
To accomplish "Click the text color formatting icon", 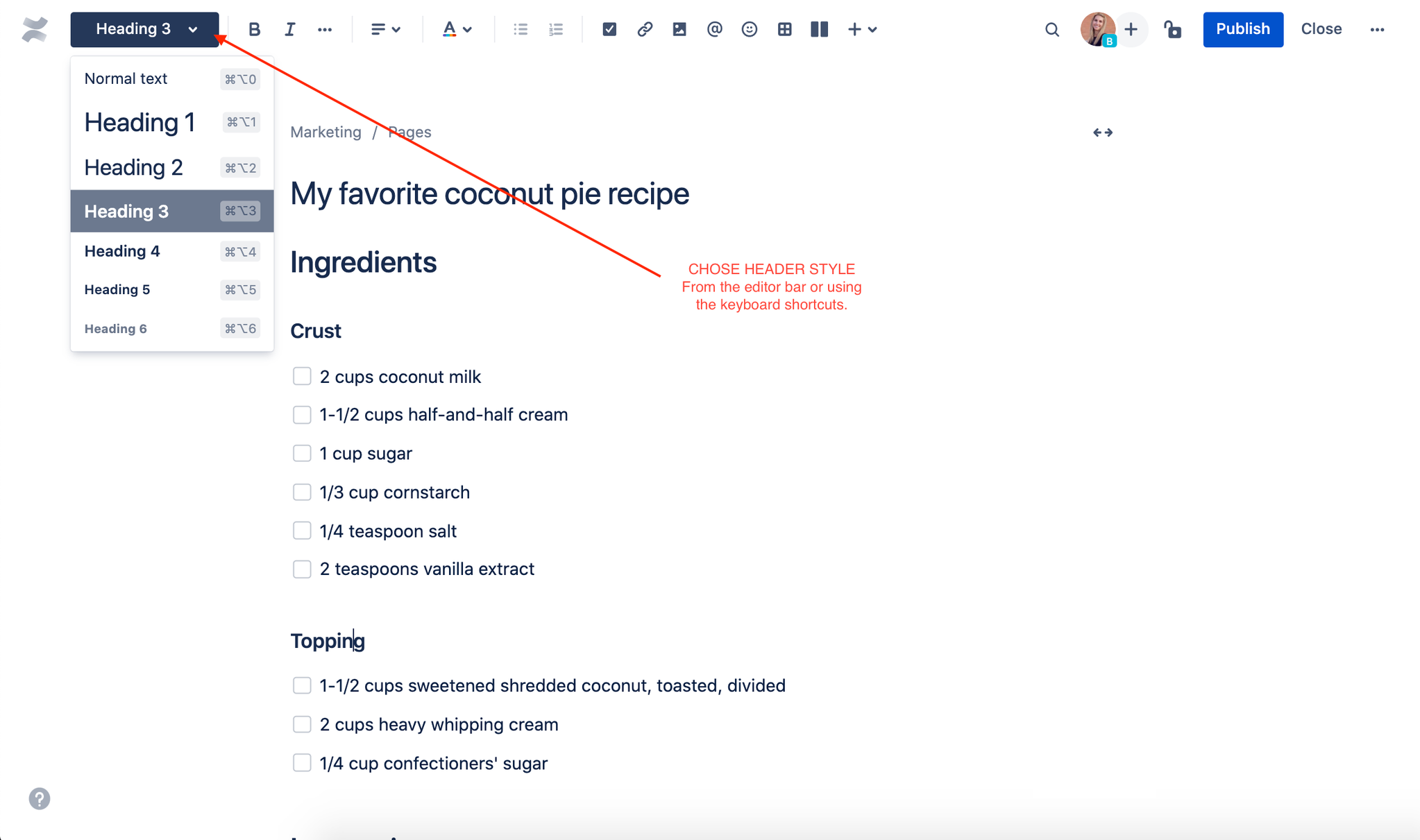I will click(449, 29).
